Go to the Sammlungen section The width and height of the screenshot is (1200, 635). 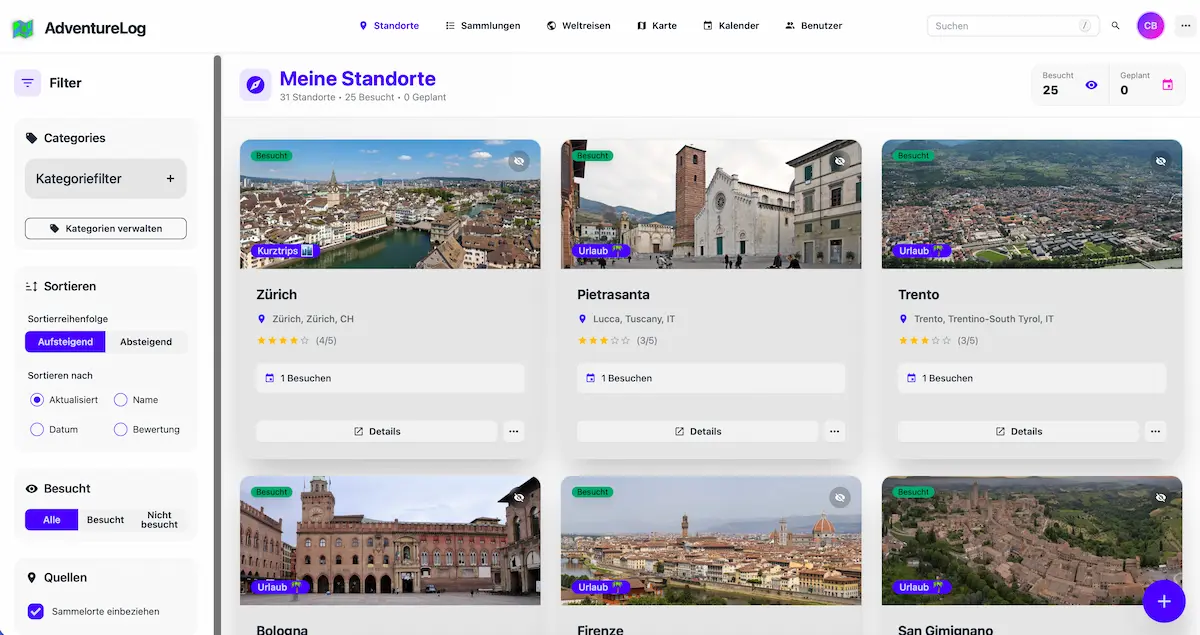(x=483, y=25)
